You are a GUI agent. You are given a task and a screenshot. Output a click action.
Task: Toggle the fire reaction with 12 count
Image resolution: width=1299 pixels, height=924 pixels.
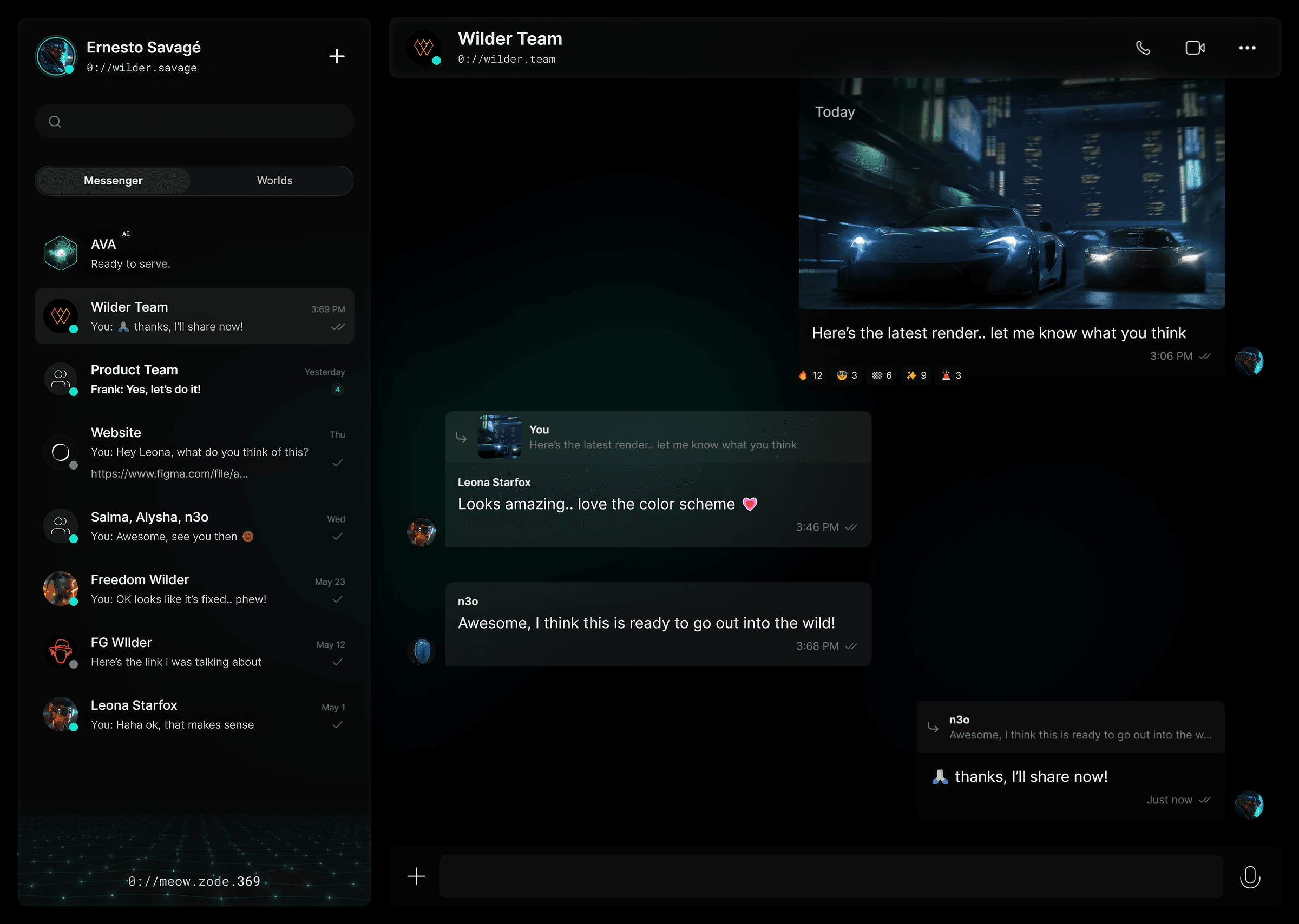(x=810, y=375)
